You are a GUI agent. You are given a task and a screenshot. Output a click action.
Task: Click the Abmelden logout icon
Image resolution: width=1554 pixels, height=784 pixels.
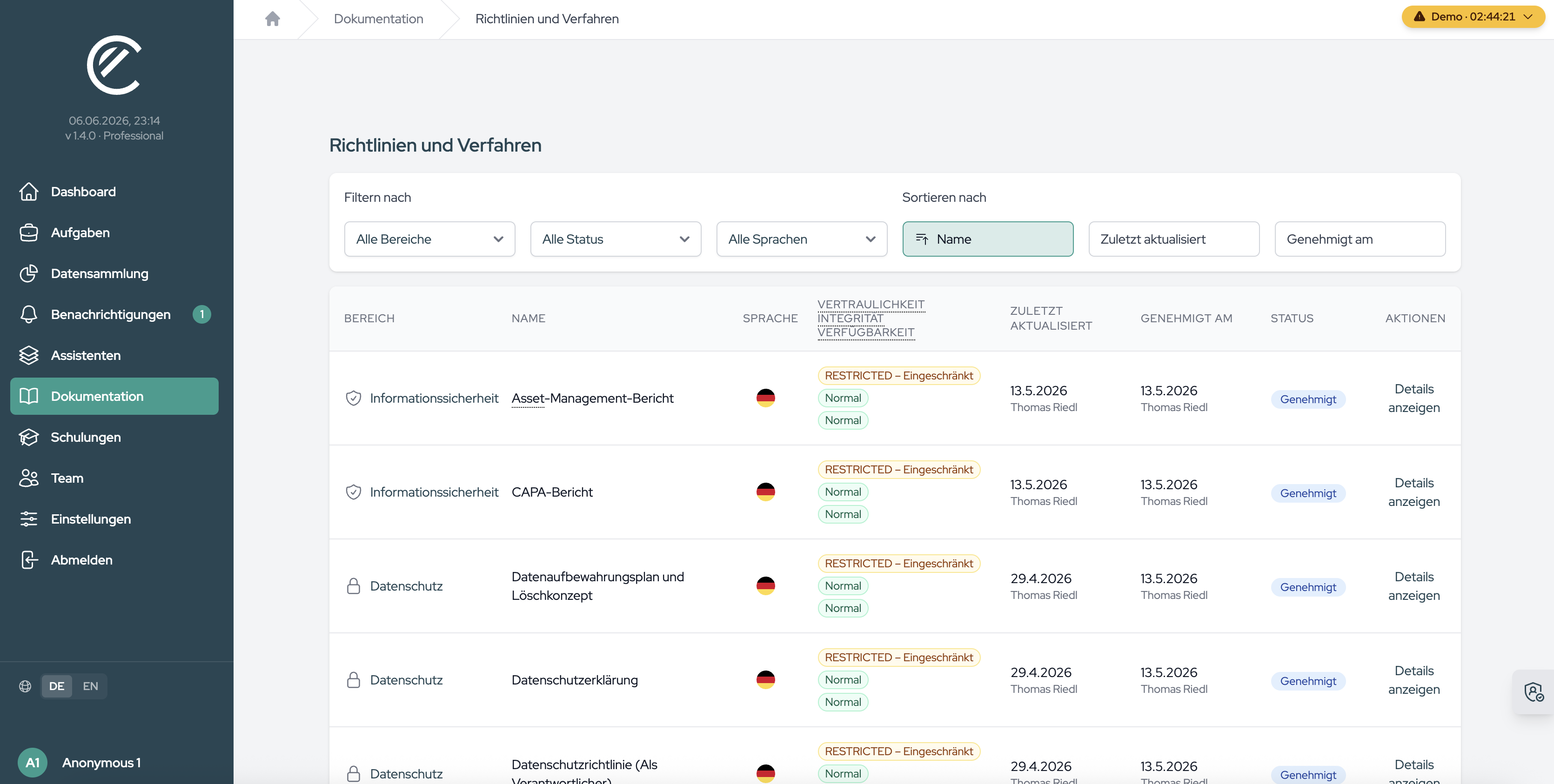pyautogui.click(x=28, y=560)
